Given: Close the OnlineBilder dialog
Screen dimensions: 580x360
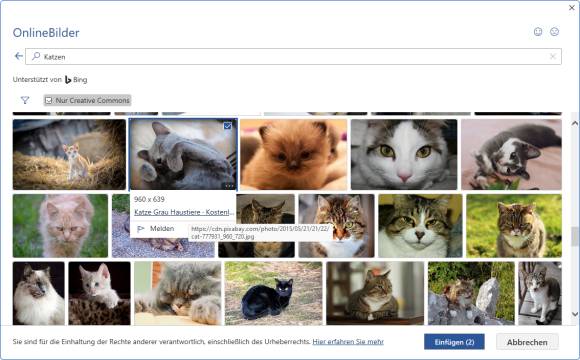Looking at the screenshot, I should (x=571, y=7).
